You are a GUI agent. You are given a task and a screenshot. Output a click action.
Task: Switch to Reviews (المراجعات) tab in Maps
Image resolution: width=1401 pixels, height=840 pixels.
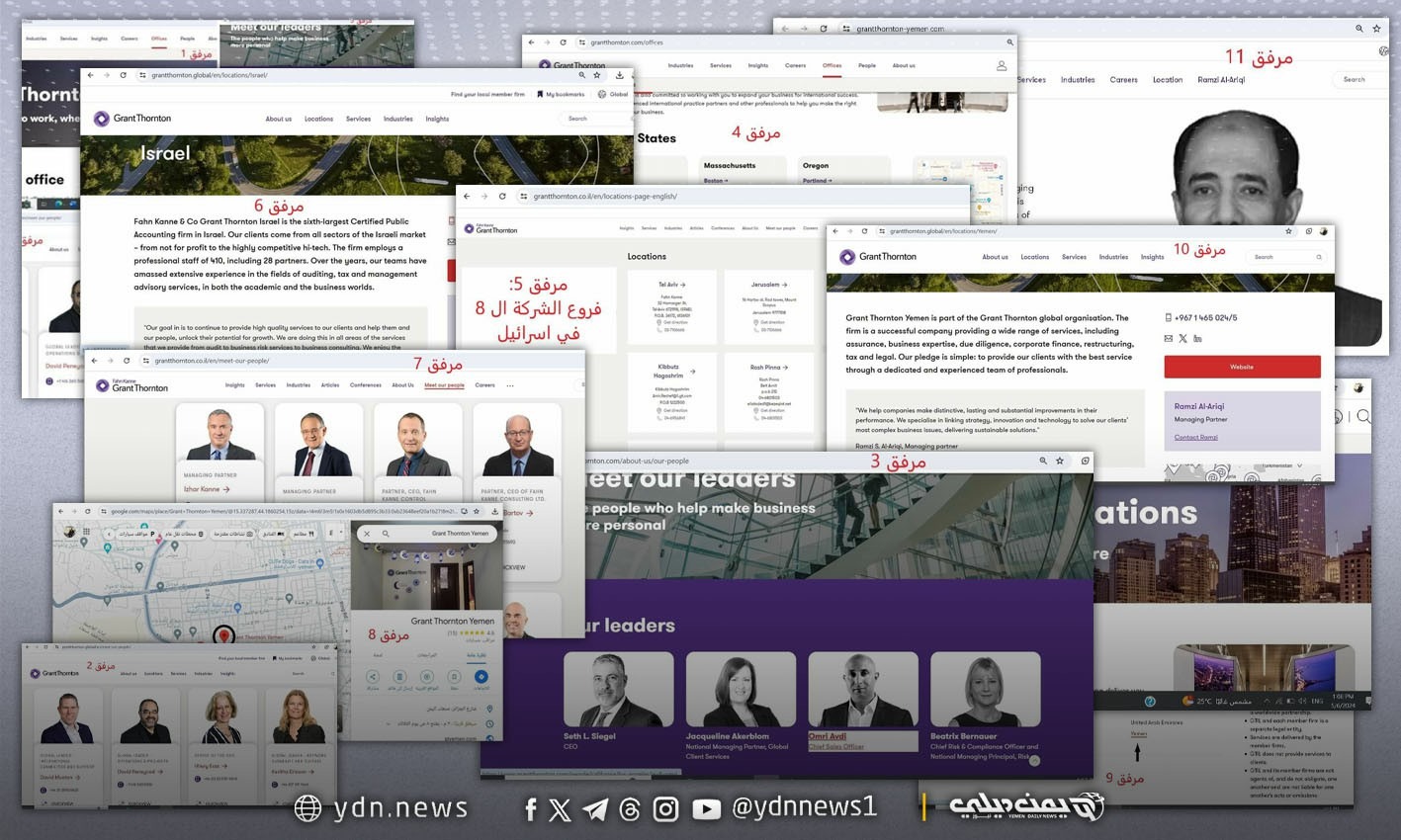point(426,655)
